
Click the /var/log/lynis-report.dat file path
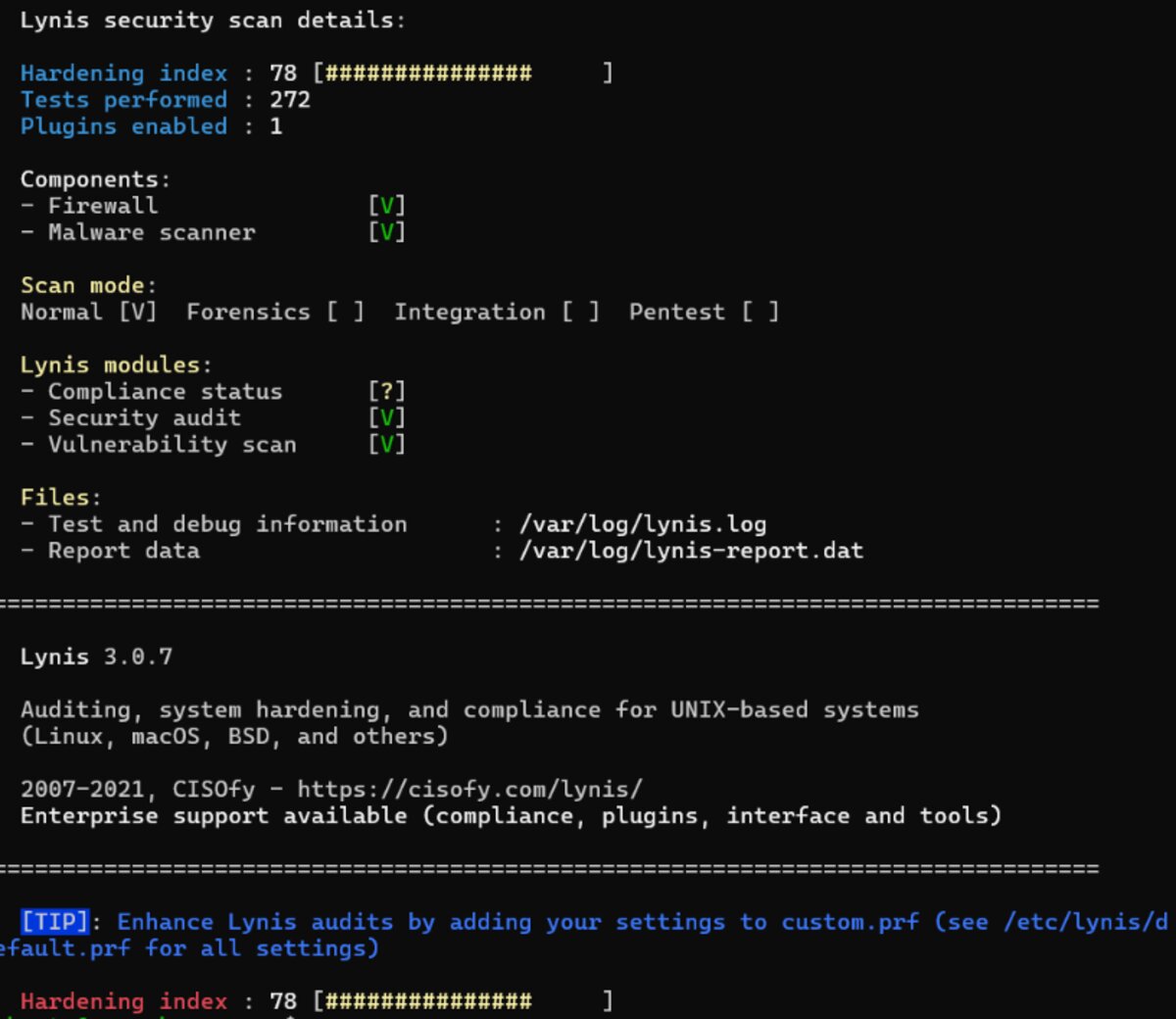[691, 551]
